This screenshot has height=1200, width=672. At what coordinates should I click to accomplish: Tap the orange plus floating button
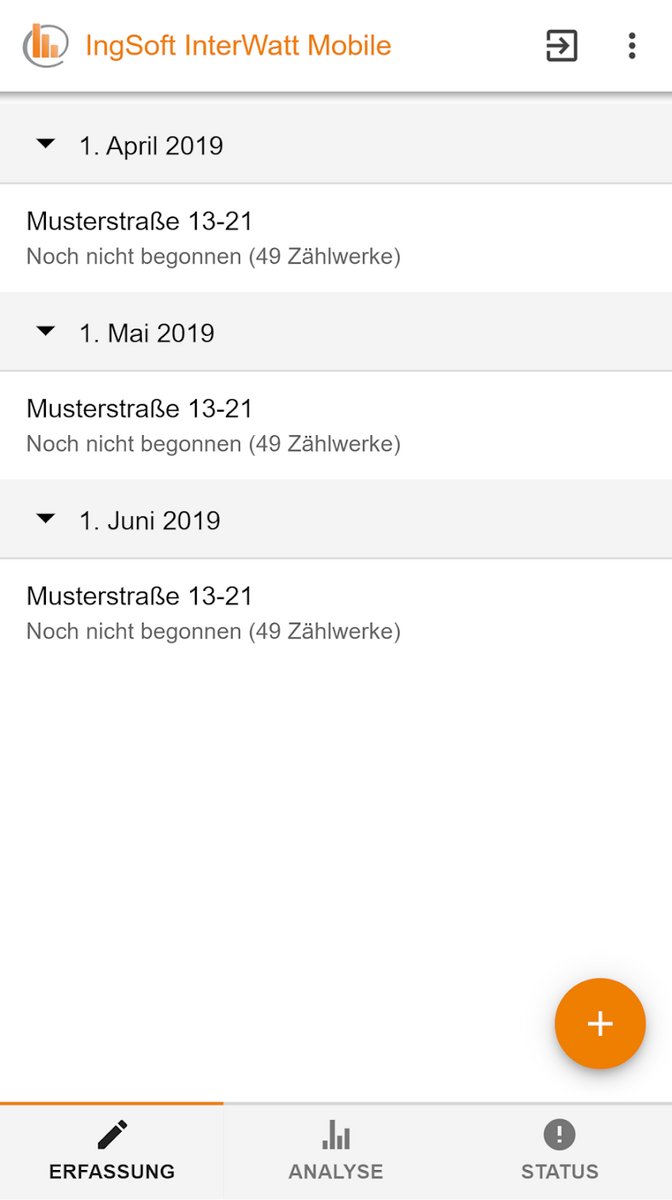[x=600, y=1023]
